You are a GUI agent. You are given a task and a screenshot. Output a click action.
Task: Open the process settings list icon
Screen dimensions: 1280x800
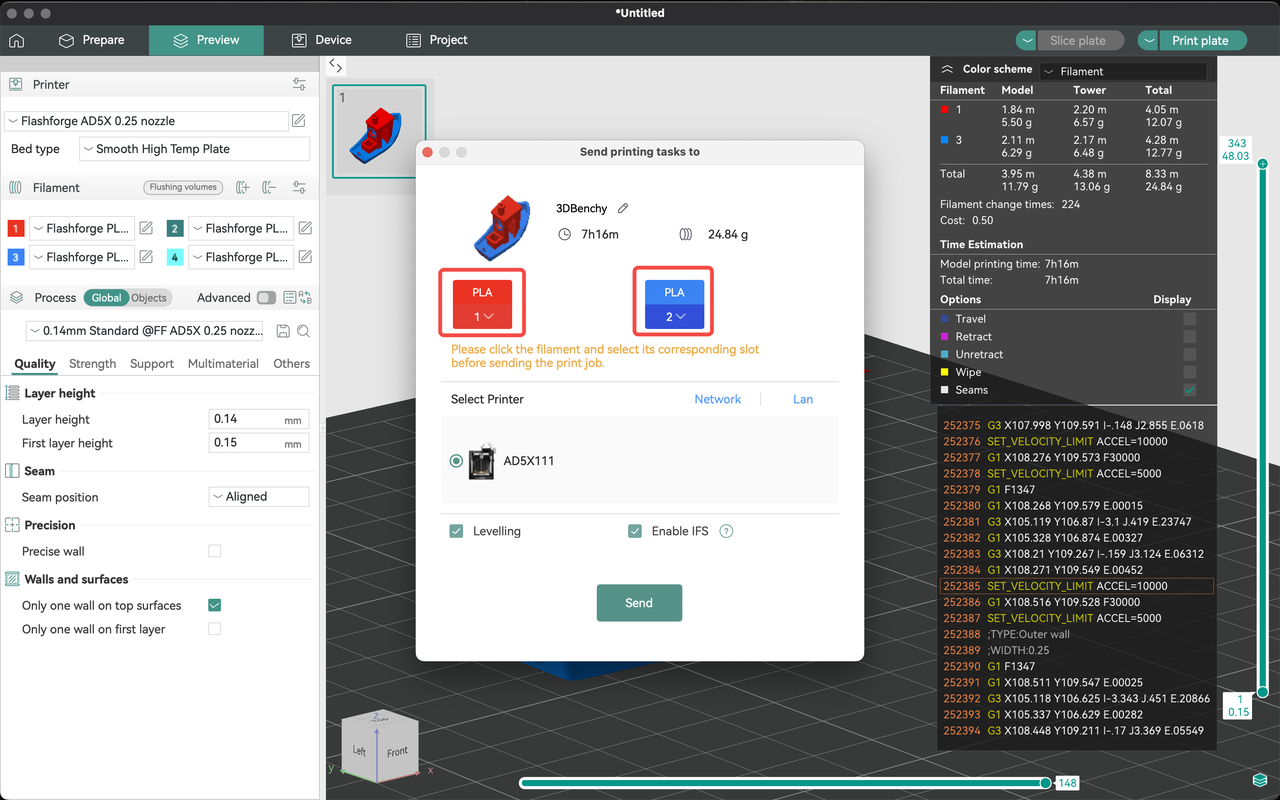(x=290, y=297)
